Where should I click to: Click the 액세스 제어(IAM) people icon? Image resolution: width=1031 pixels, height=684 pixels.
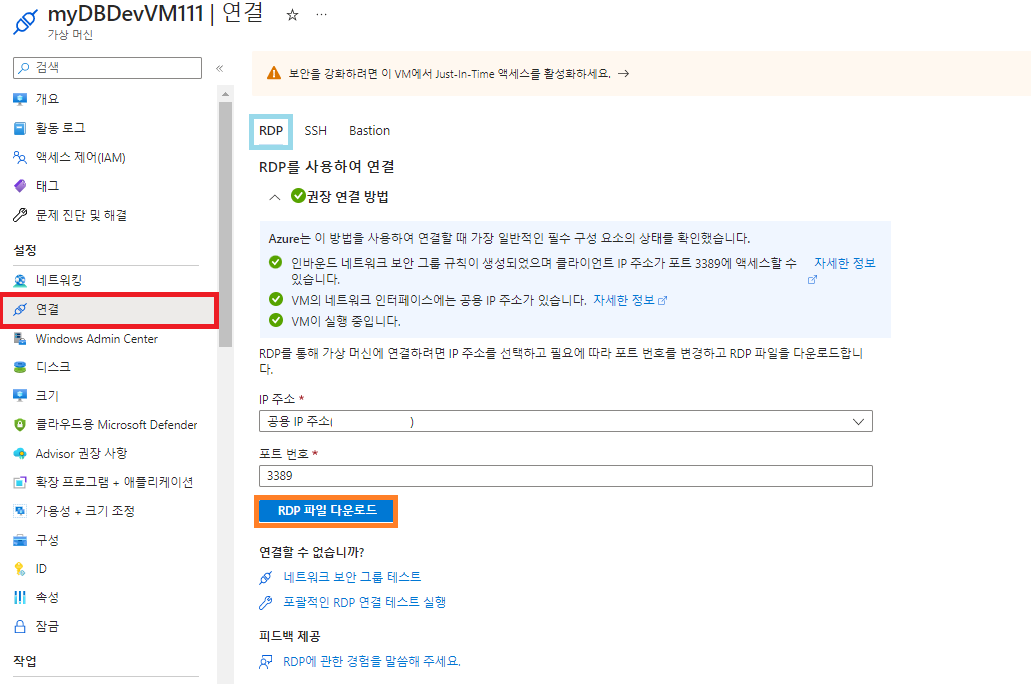(20, 157)
